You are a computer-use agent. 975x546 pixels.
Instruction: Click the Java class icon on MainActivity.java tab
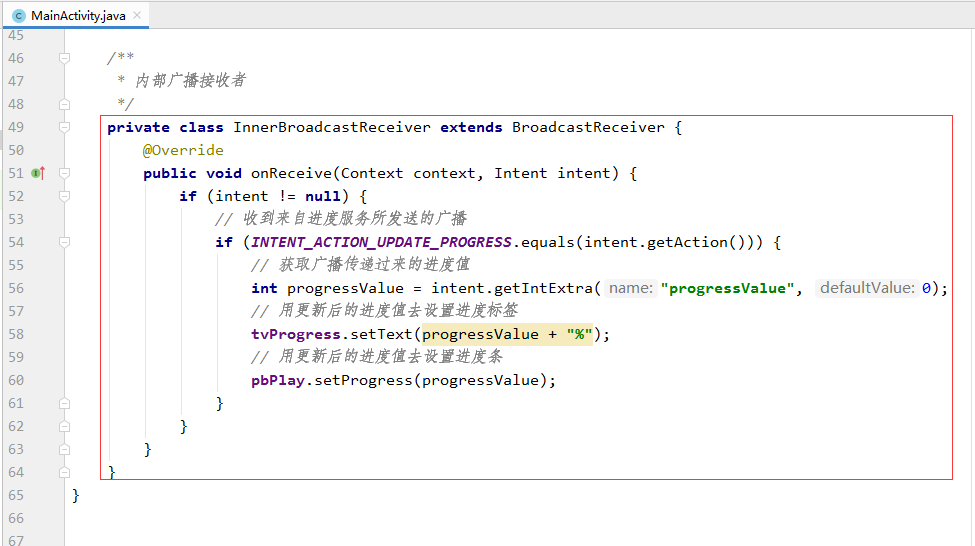pos(19,16)
